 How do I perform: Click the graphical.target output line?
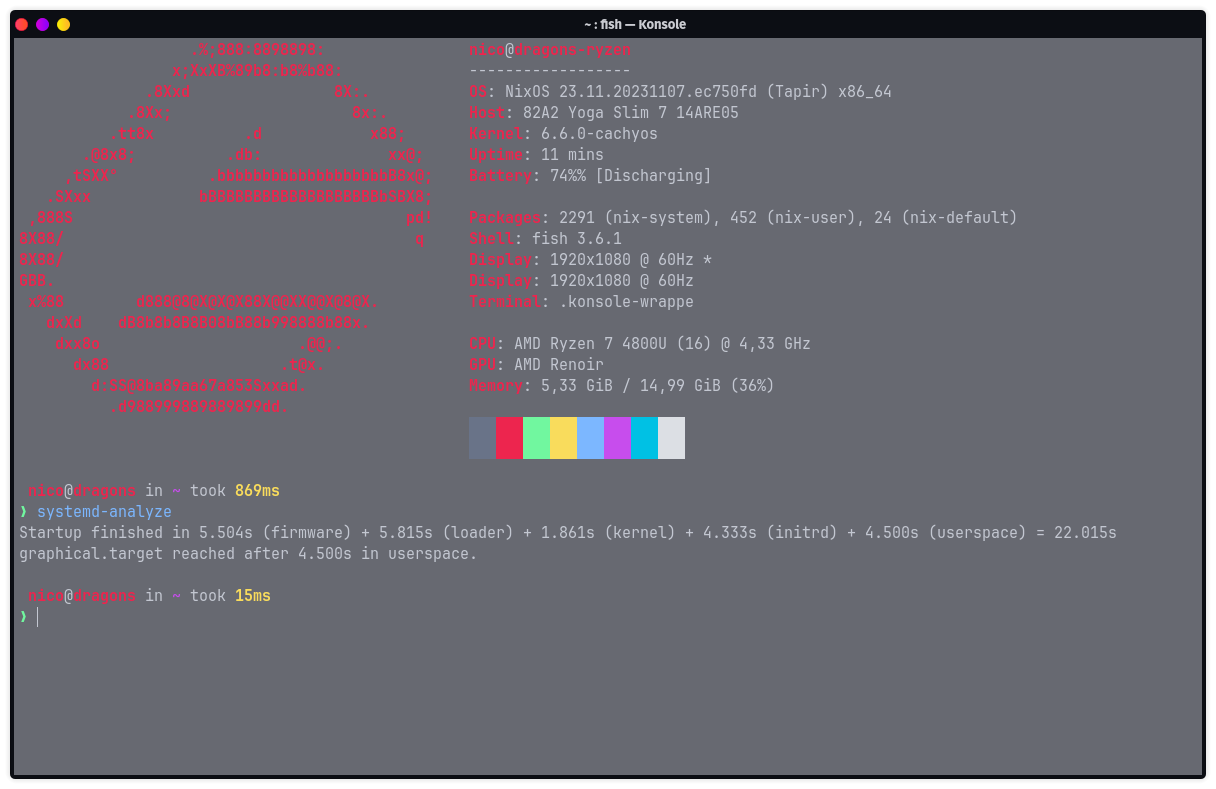click(x=248, y=554)
